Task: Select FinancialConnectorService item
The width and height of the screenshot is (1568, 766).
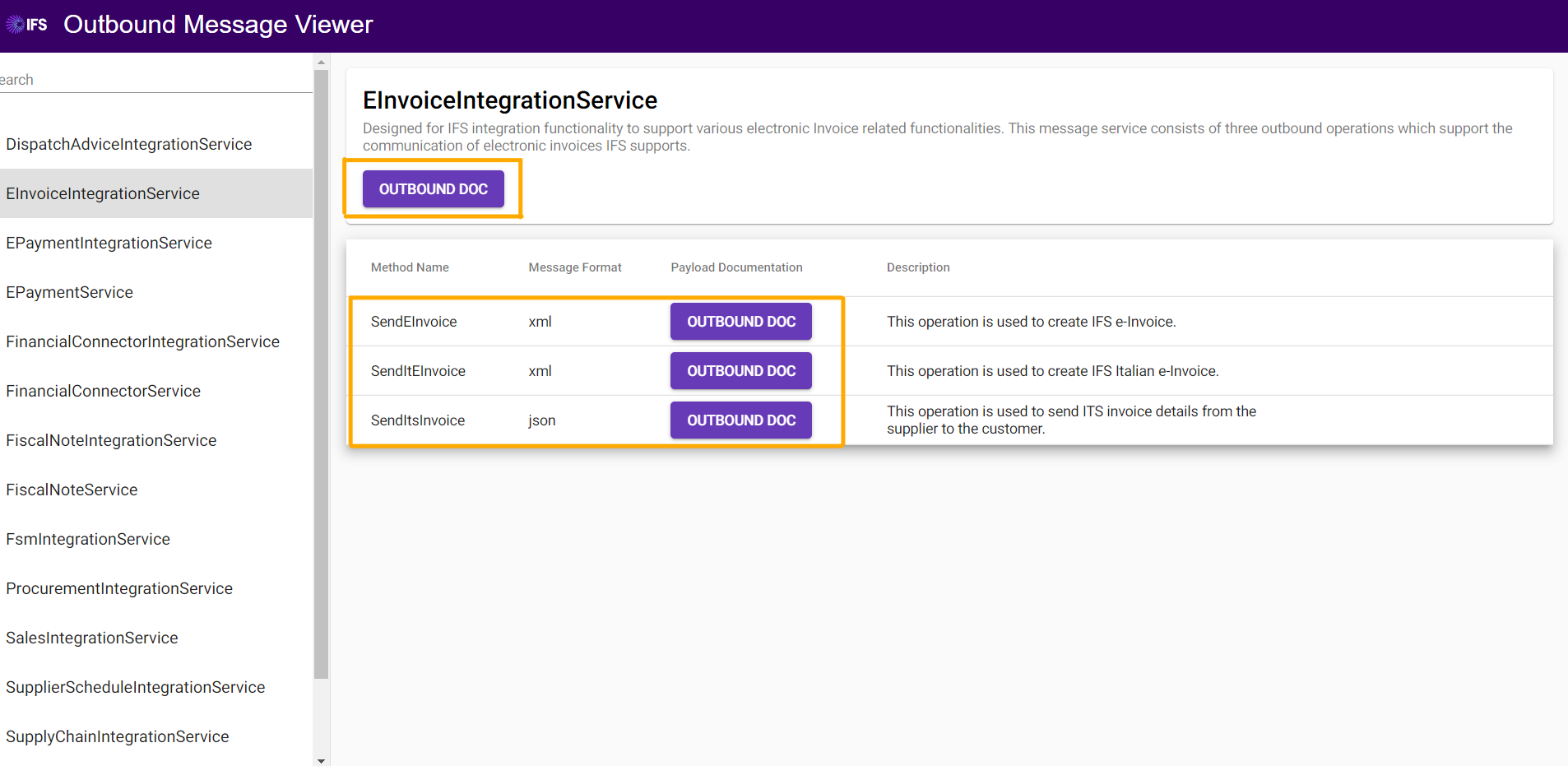Action: pyautogui.click(x=103, y=391)
